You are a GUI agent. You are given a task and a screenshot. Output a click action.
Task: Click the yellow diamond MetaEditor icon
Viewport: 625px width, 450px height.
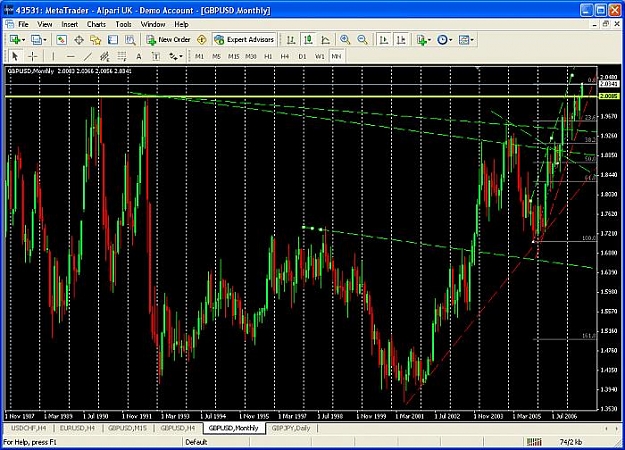point(202,40)
